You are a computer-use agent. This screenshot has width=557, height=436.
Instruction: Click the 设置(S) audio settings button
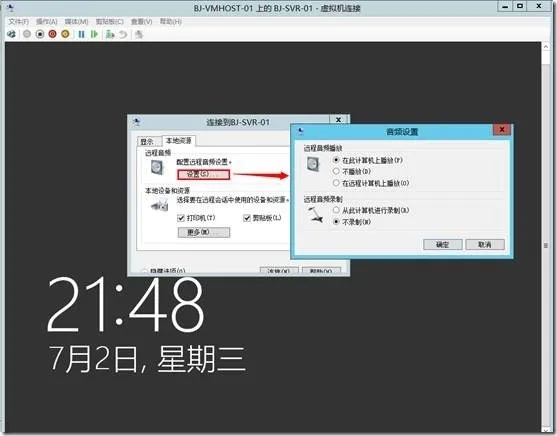[203, 174]
